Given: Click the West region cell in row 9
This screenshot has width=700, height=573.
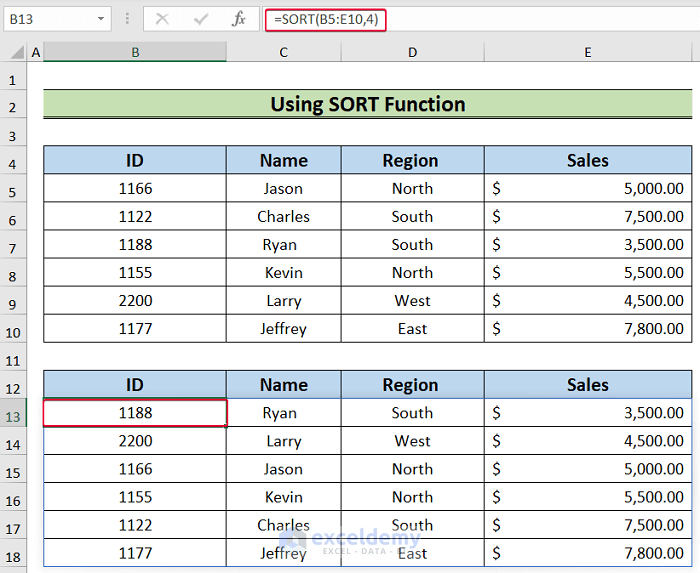Looking at the screenshot, I should (x=412, y=301).
